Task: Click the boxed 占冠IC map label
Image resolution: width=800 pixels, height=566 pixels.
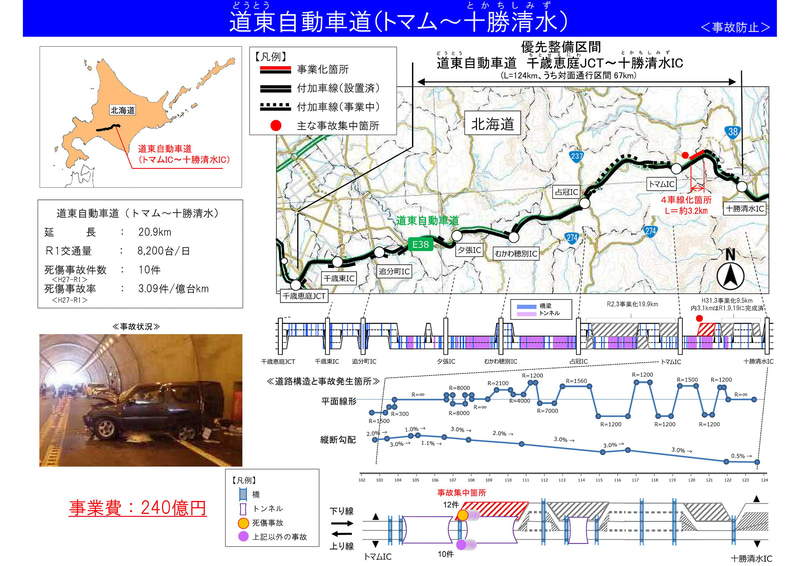Action: 566,192
